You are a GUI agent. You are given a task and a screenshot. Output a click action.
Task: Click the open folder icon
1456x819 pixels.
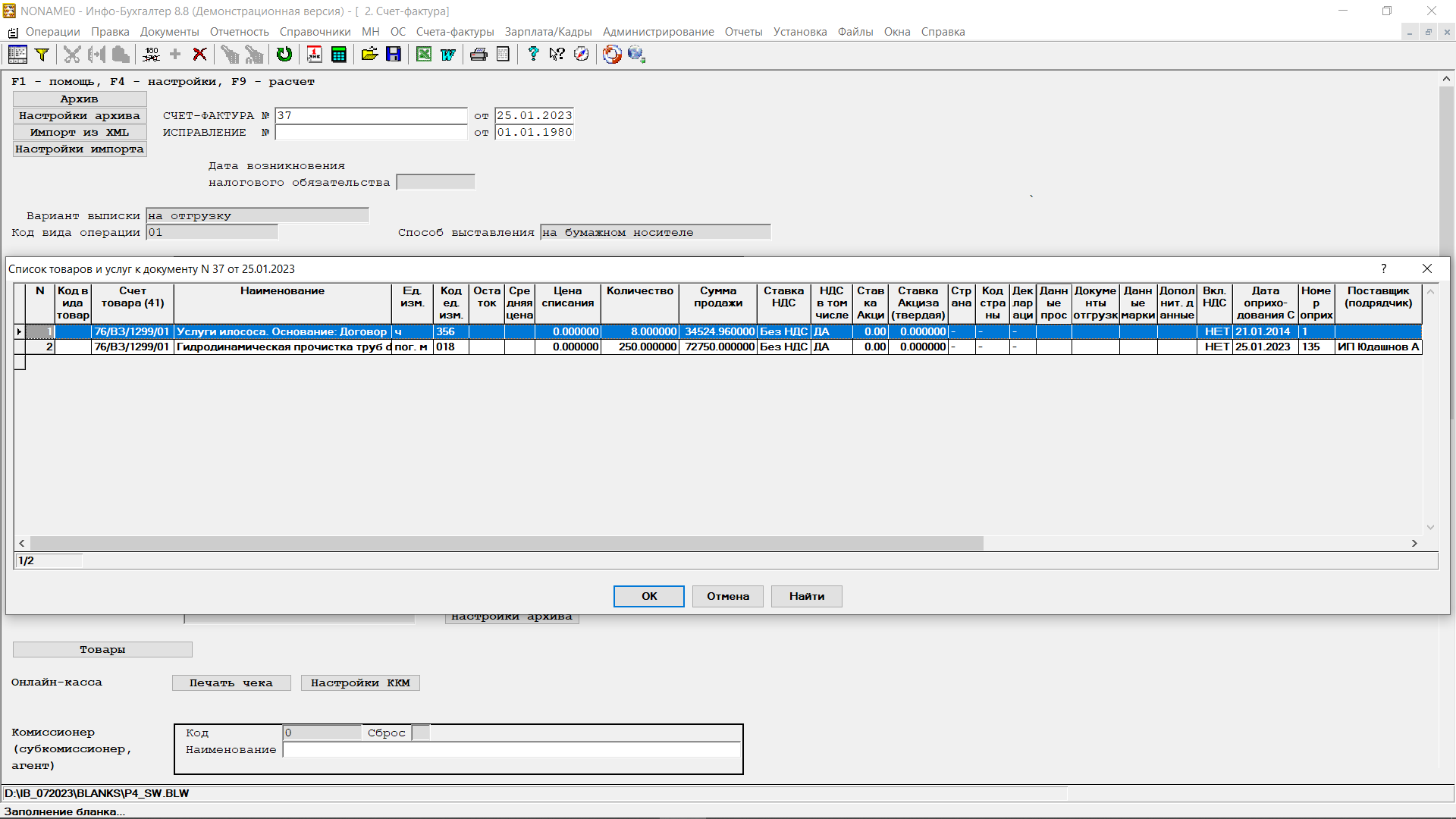pyautogui.click(x=369, y=54)
